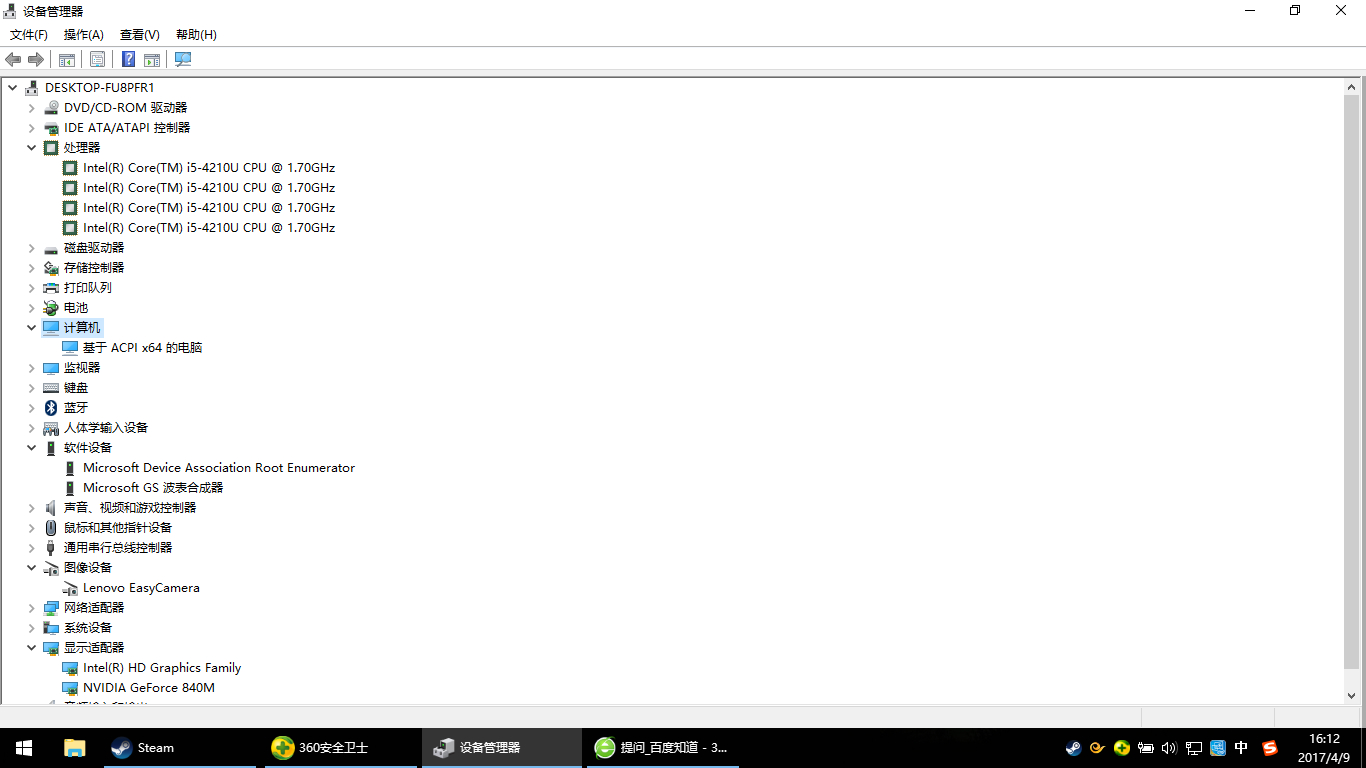Switch to 360安全卫士 in the taskbar
The image size is (1366, 768).
[340, 747]
